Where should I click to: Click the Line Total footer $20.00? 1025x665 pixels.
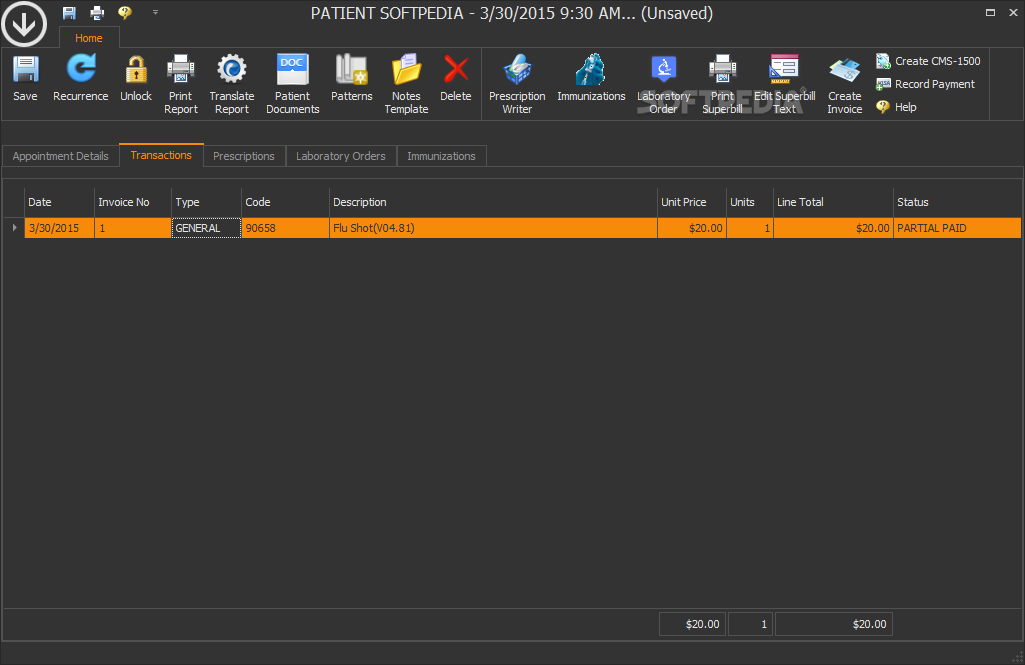click(x=833, y=624)
